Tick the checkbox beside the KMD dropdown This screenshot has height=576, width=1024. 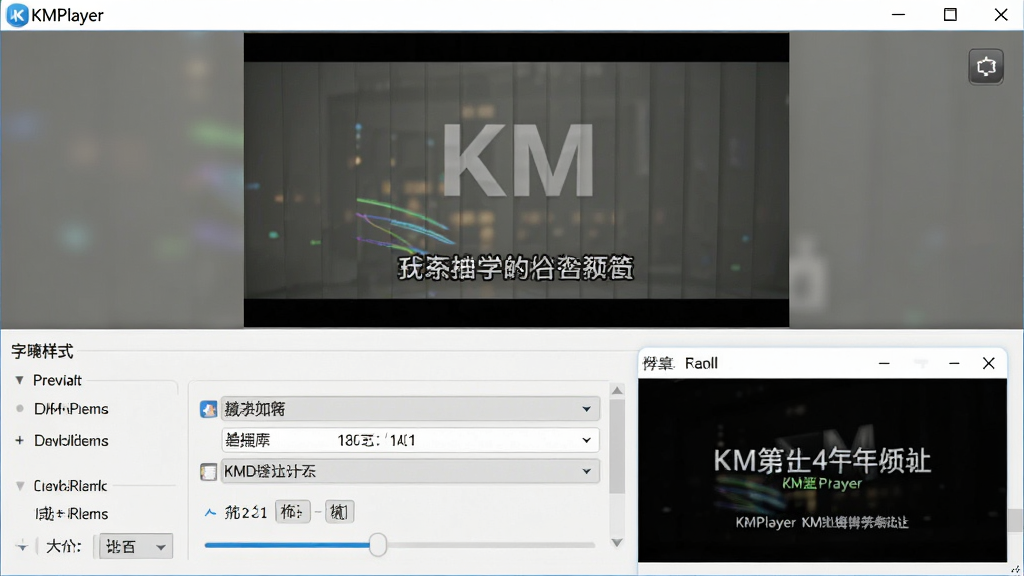208,472
